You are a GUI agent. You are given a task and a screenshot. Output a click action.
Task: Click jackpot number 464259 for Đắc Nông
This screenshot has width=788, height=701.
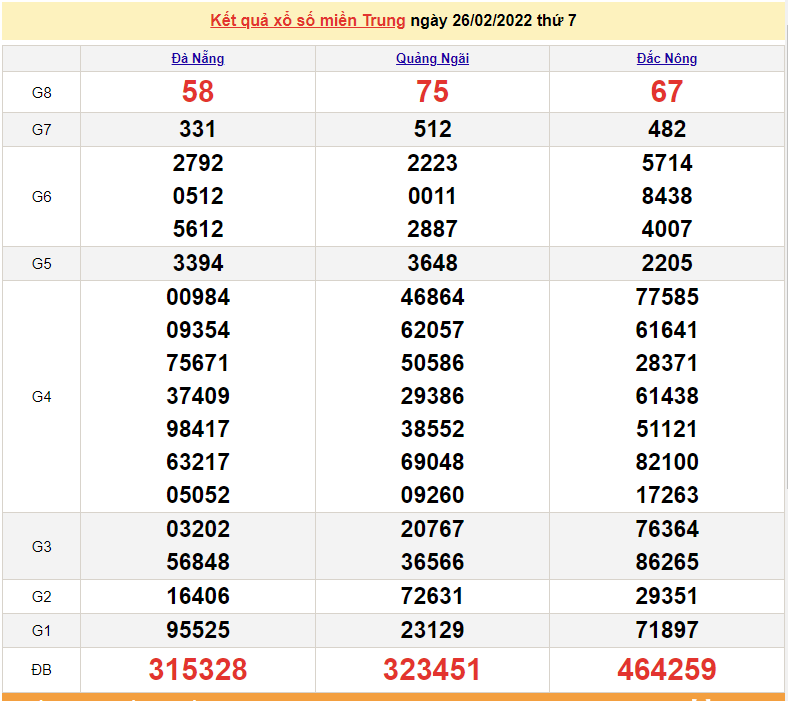tap(666, 670)
